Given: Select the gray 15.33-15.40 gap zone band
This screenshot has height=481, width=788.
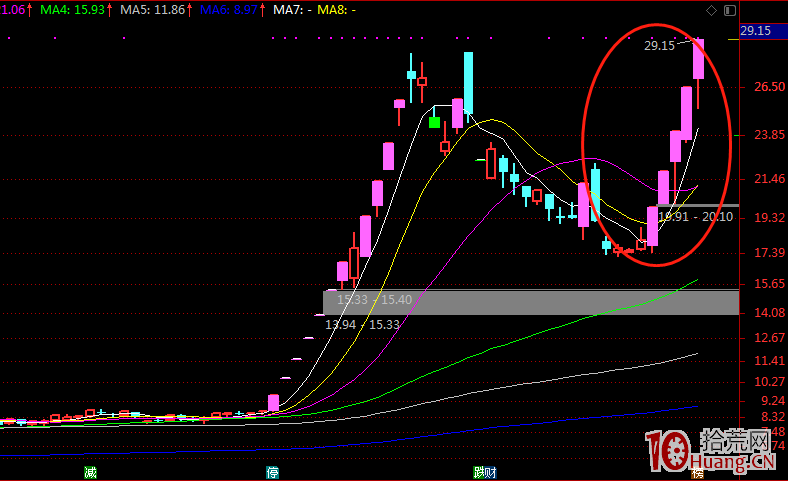Looking at the screenshot, I should click(x=531, y=302).
